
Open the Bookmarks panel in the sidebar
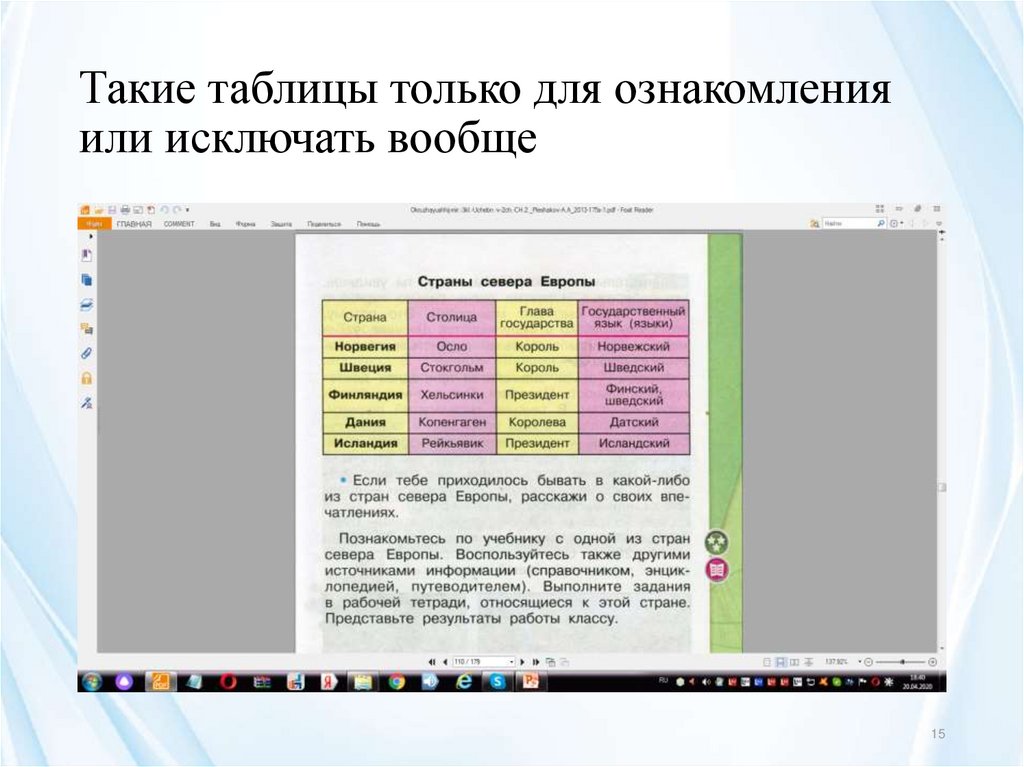pos(87,255)
